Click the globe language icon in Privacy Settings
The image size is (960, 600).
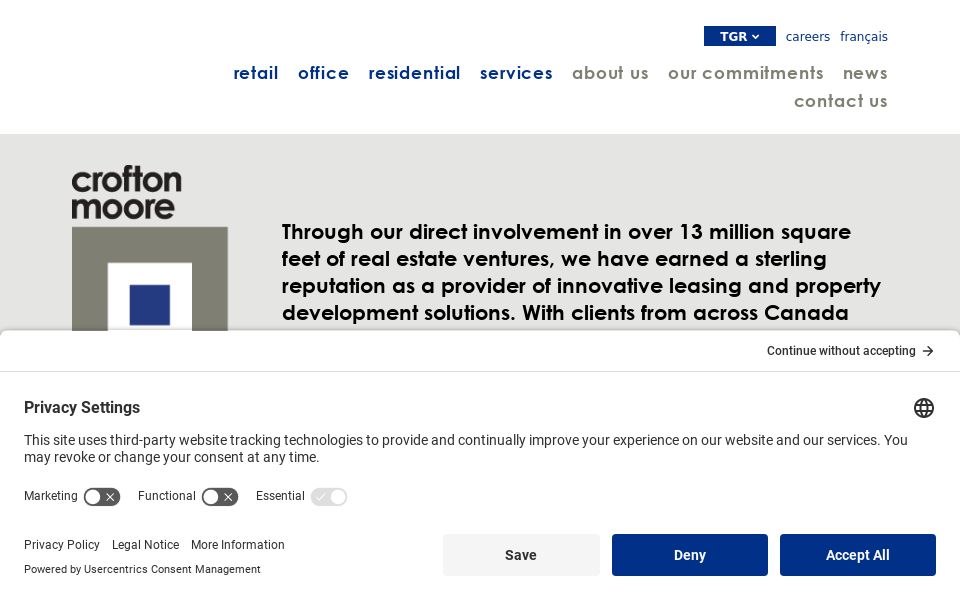tap(924, 408)
